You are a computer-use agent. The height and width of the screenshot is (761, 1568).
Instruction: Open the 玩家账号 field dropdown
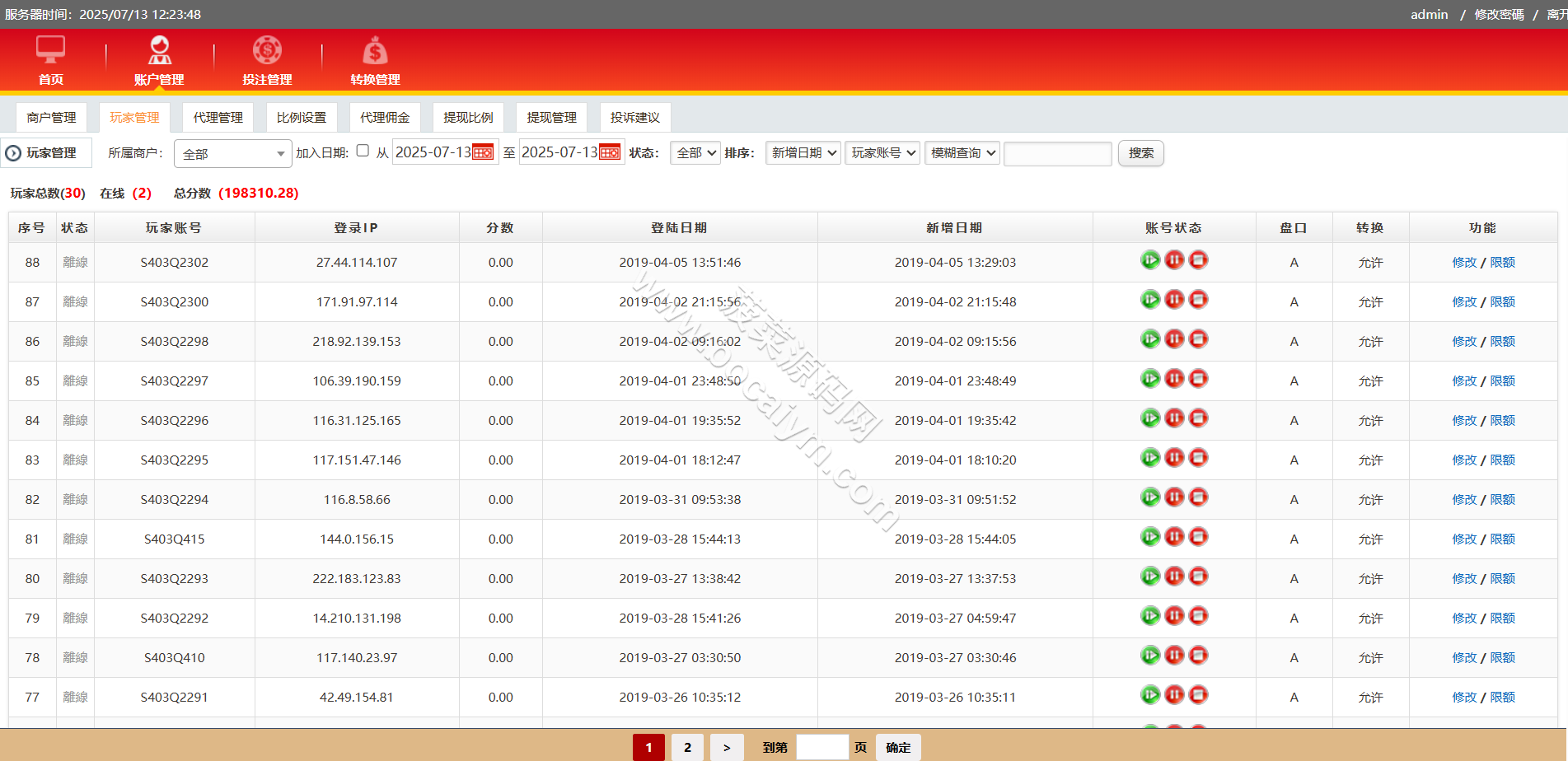click(882, 153)
